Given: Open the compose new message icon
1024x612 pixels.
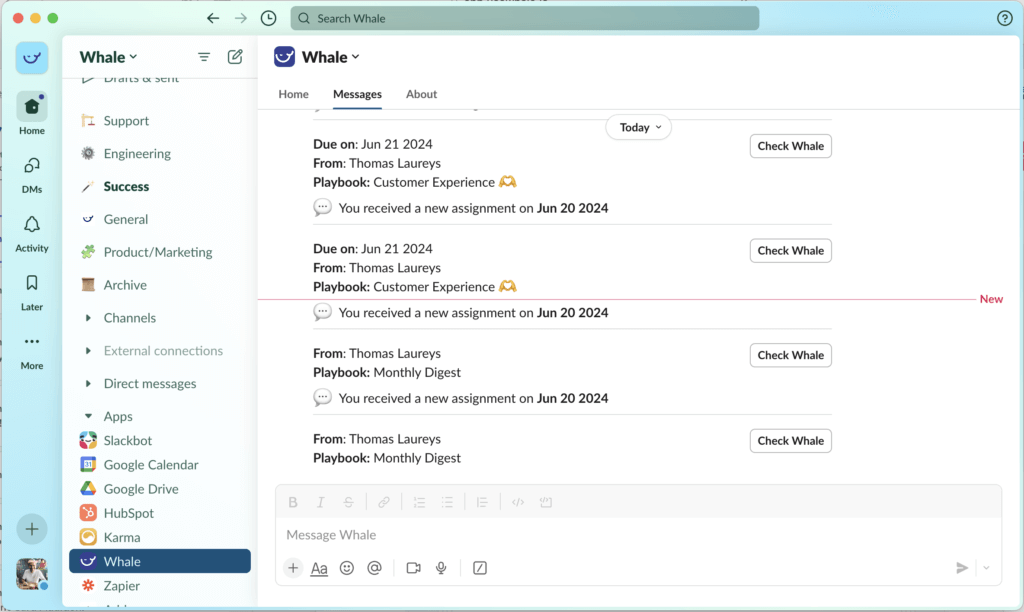Looking at the screenshot, I should [235, 57].
